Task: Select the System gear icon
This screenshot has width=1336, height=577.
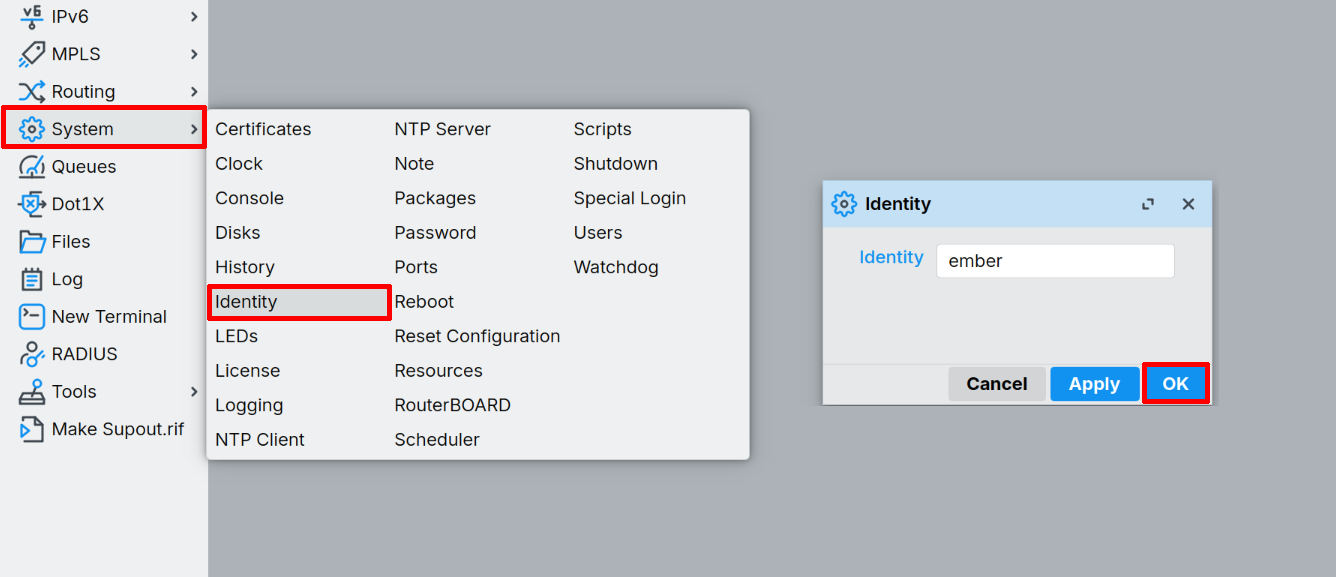Action: coord(30,128)
